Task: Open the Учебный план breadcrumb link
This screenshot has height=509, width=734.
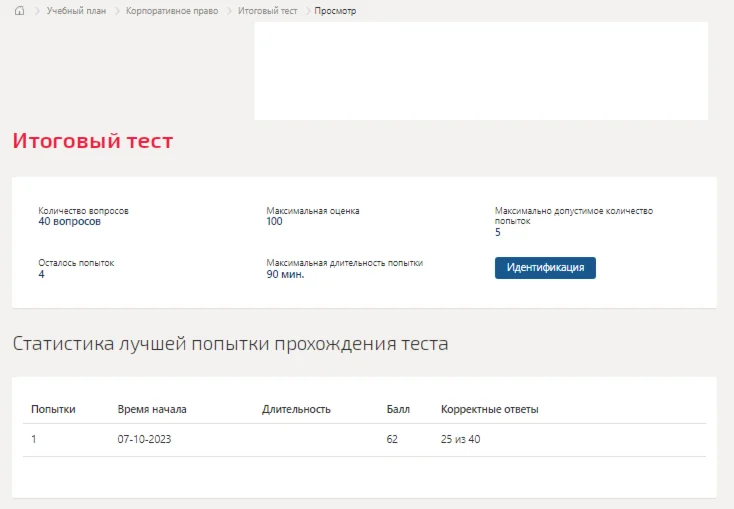Action: click(x=76, y=11)
